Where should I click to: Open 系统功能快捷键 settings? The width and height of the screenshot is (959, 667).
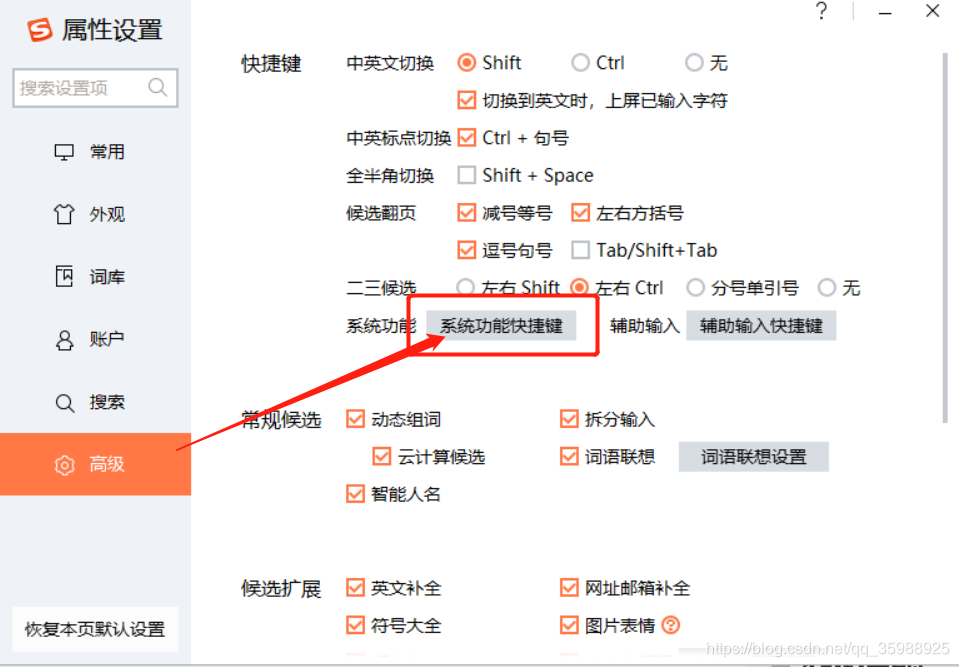[500, 325]
